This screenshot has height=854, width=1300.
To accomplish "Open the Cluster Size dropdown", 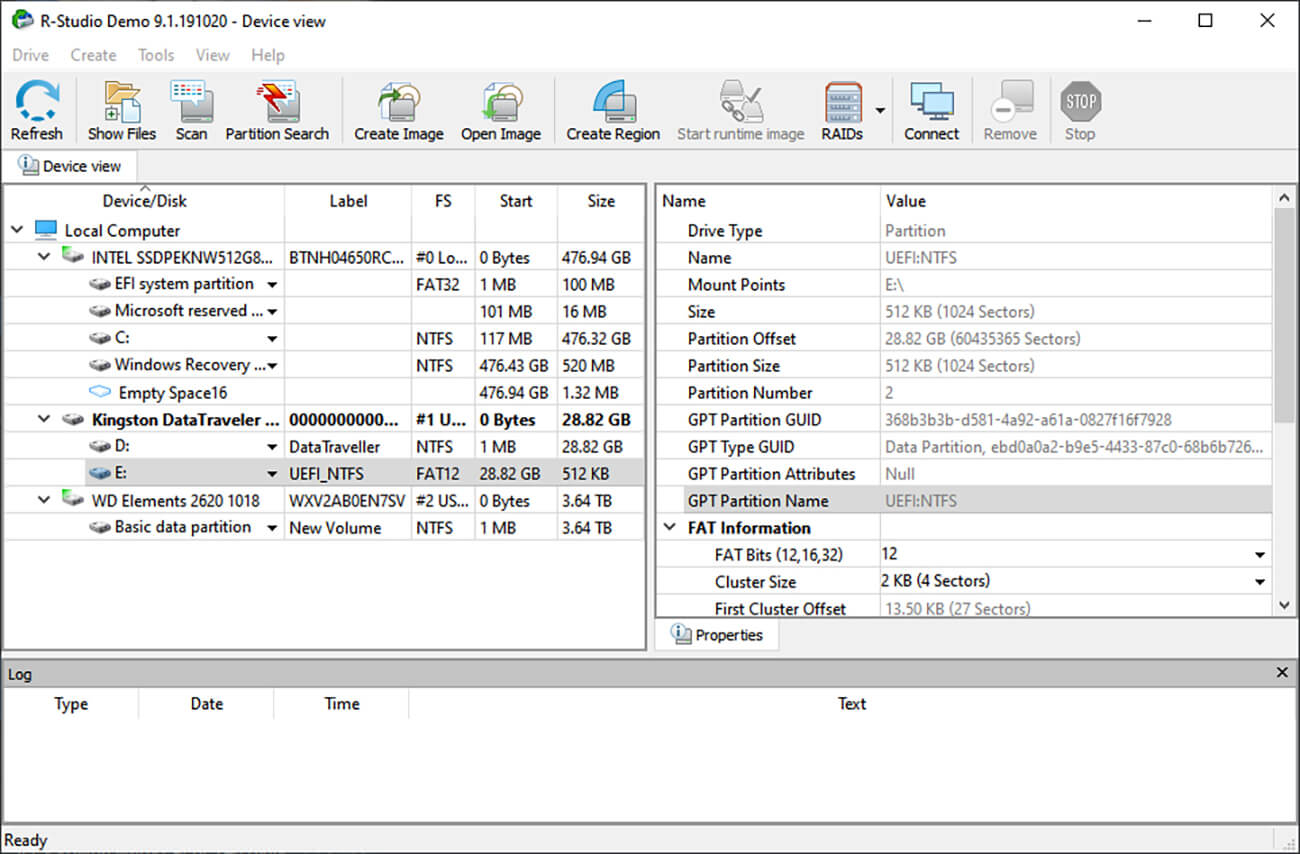I will pyautogui.click(x=1260, y=582).
